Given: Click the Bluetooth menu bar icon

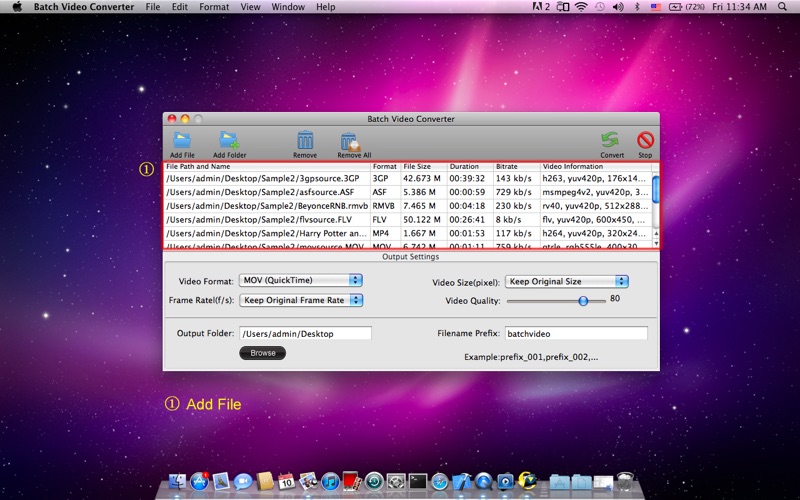Looking at the screenshot, I should click(x=637, y=7).
